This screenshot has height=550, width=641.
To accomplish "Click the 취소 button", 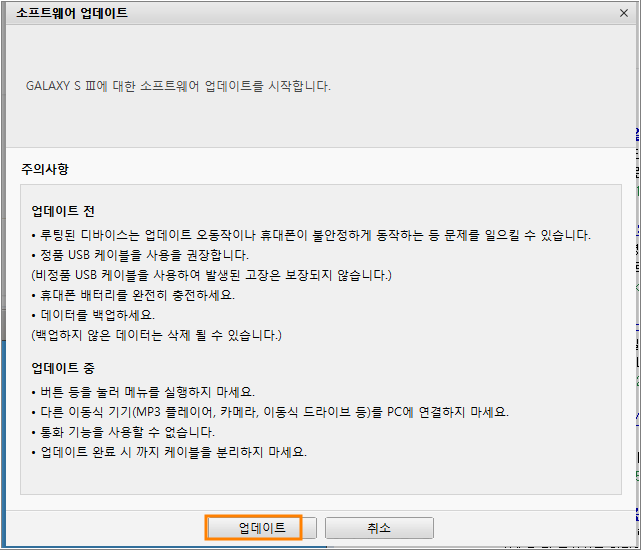I will tap(379, 528).
